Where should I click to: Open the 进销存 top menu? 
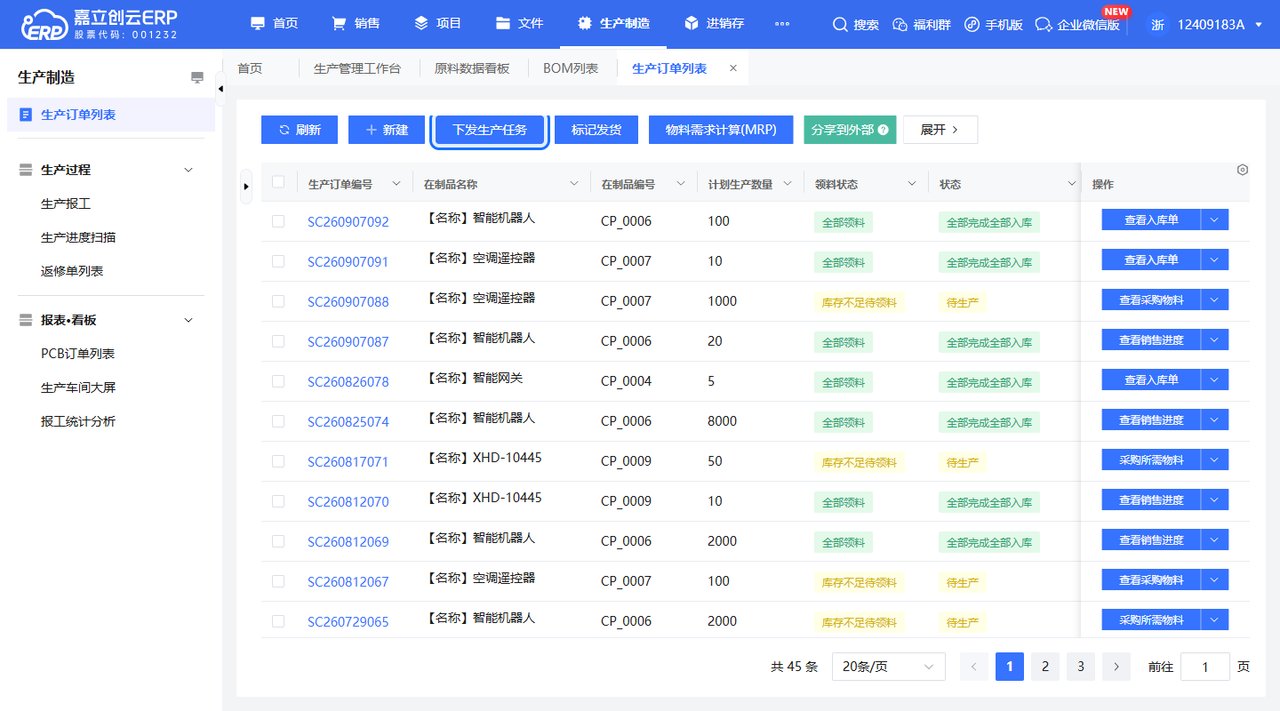[714, 24]
